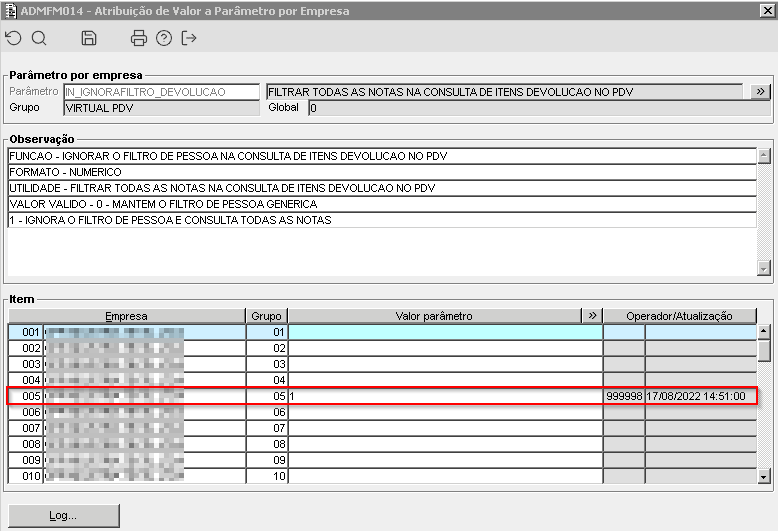
Task: Click operator 999998 cell
Action: [x=624, y=396]
